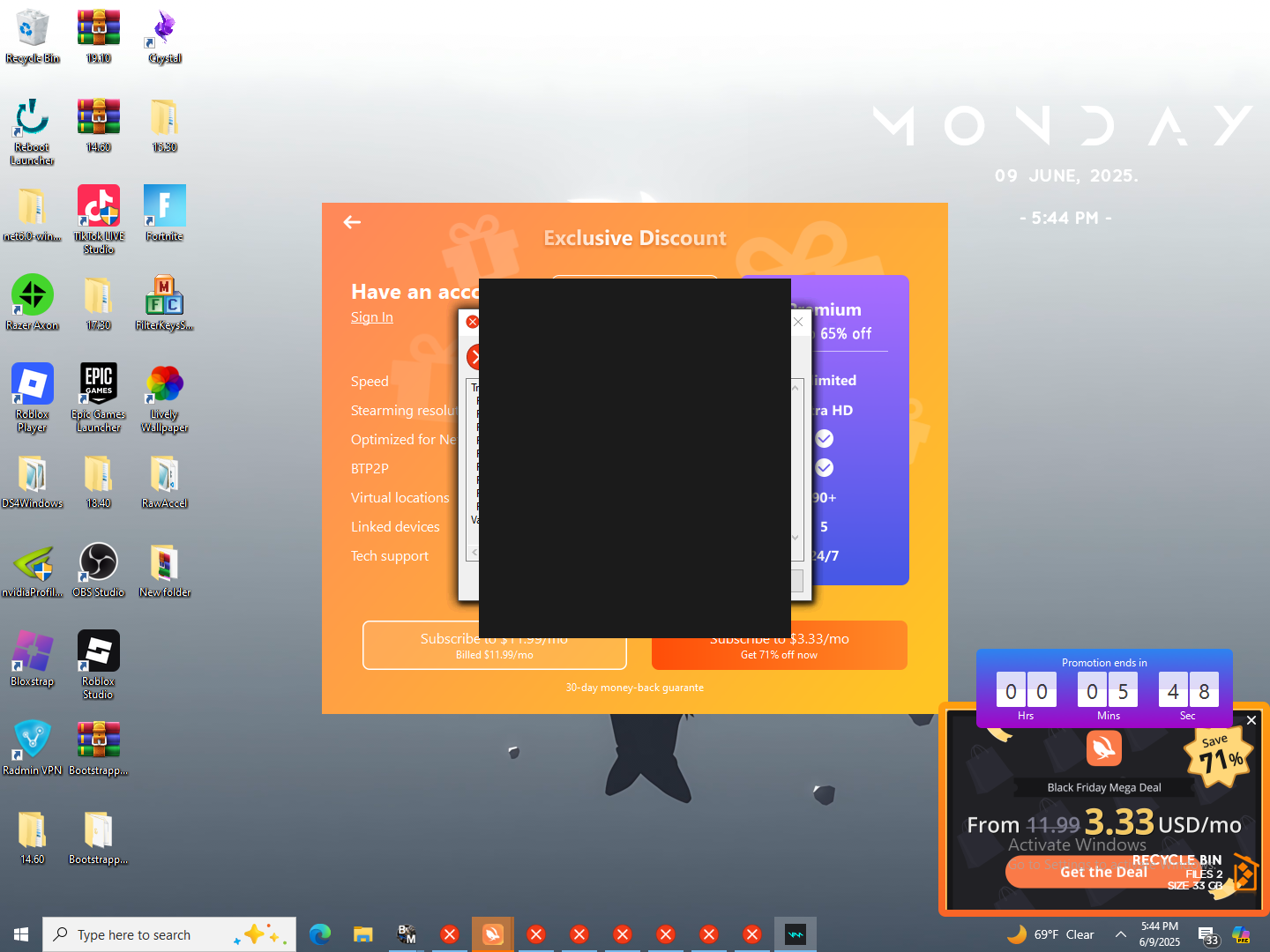Open the DS4Windows folder

pyautogui.click(x=33, y=481)
